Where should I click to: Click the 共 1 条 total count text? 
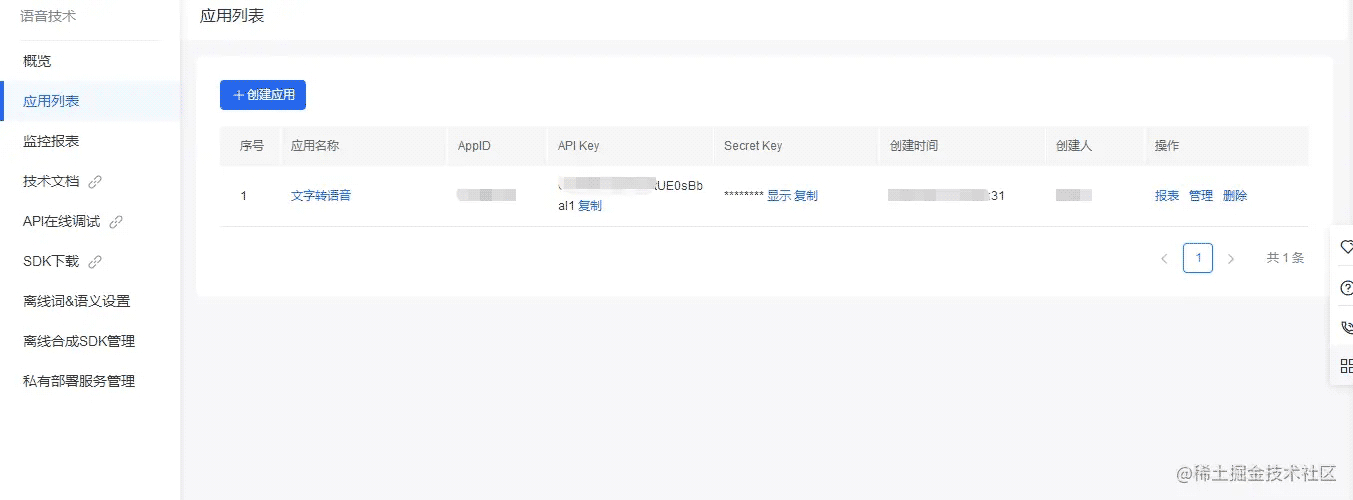pos(1285,258)
